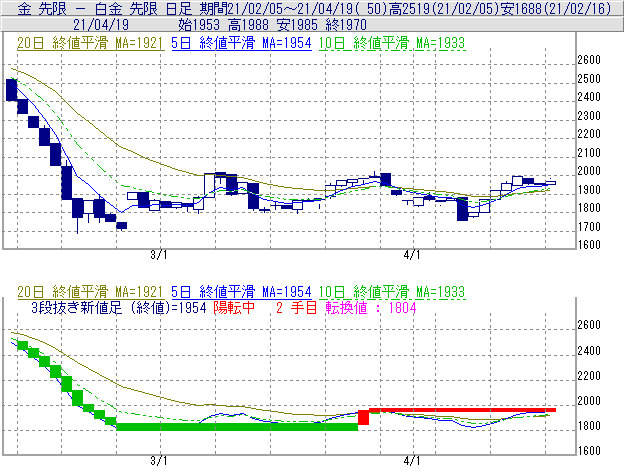
Task: Click the 20日 終値平滑 MA=1921 legend in upper chart
Action: 90,43
